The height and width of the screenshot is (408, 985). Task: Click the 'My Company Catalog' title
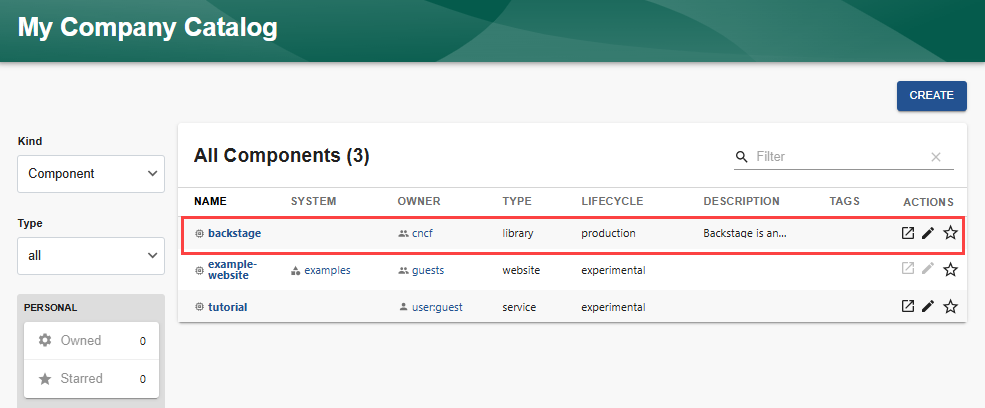[148, 28]
